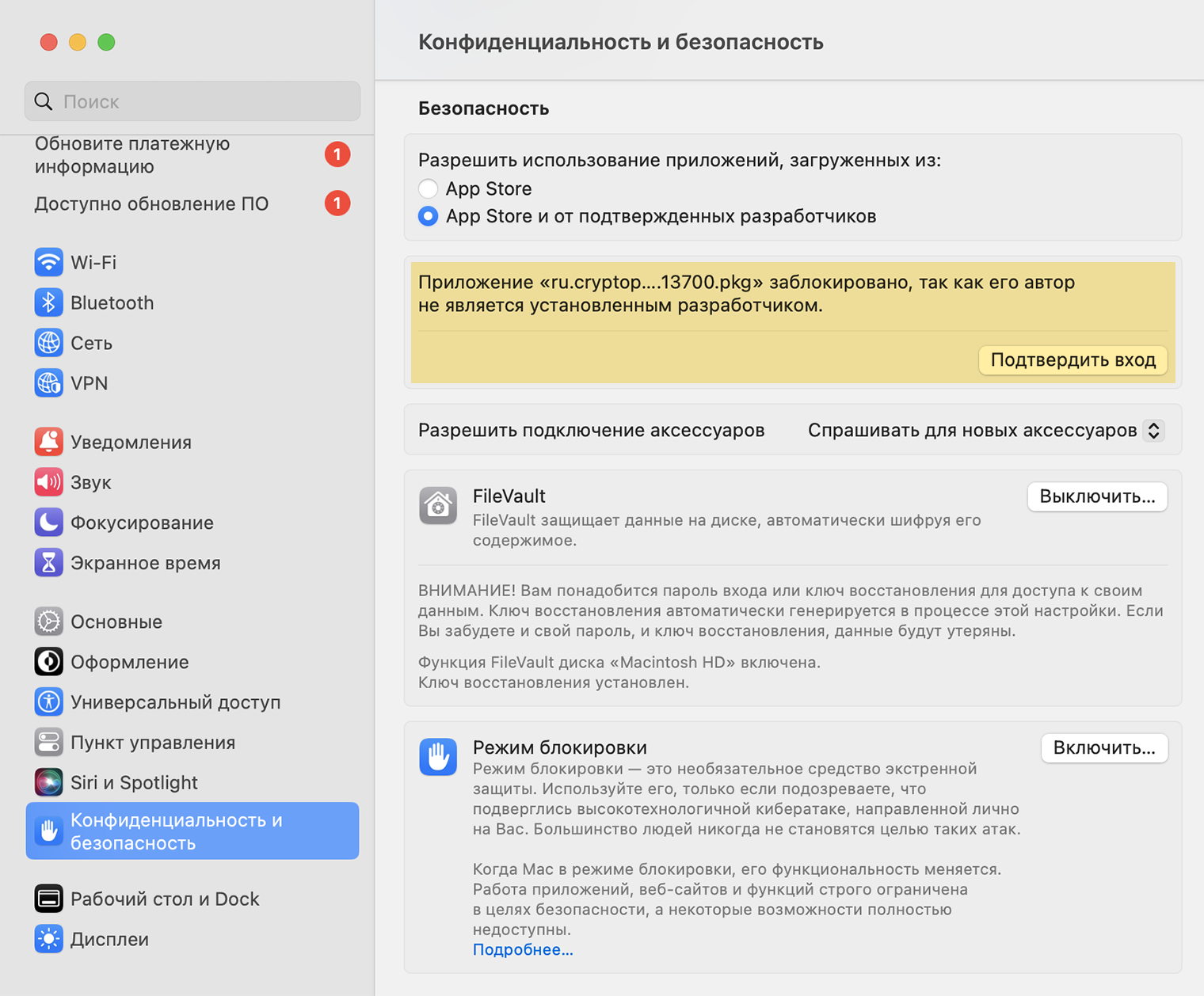Open Уведомления bell icon

click(48, 442)
